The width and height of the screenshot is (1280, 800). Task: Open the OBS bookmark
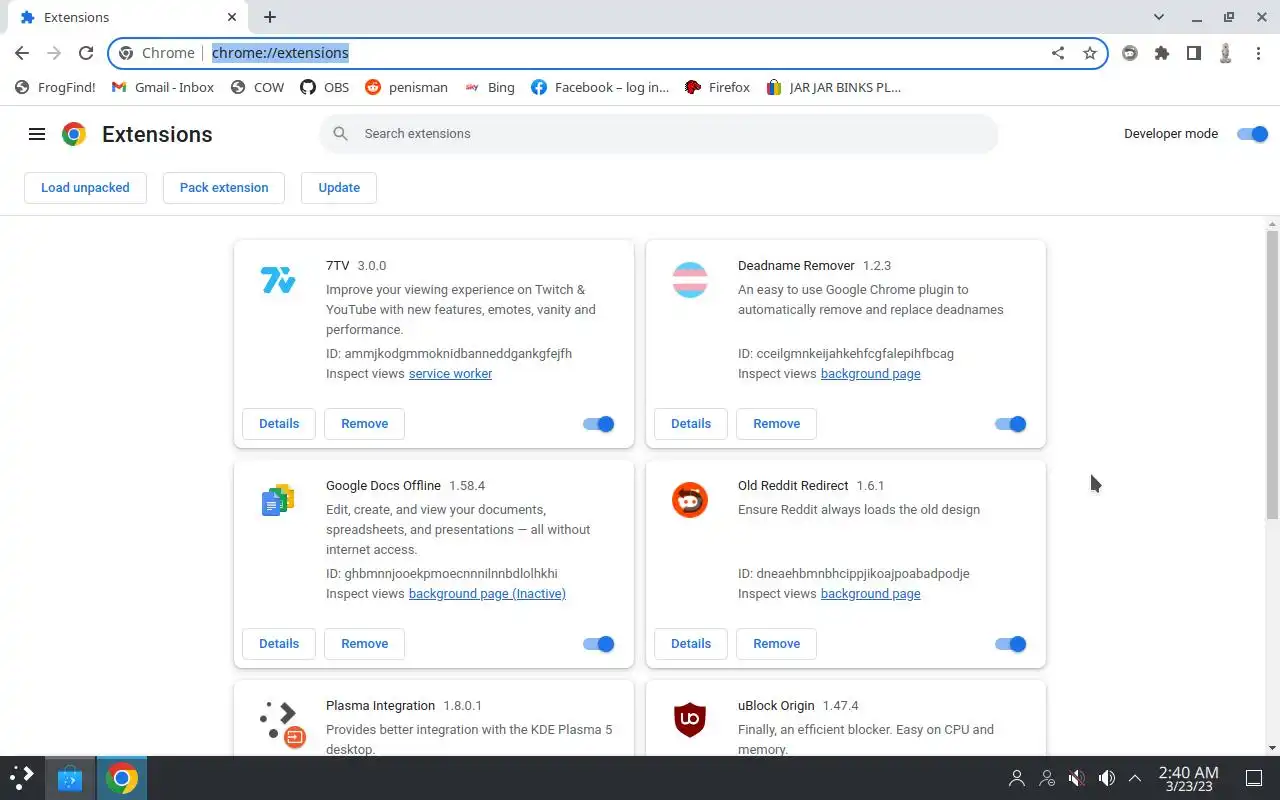pos(325,87)
